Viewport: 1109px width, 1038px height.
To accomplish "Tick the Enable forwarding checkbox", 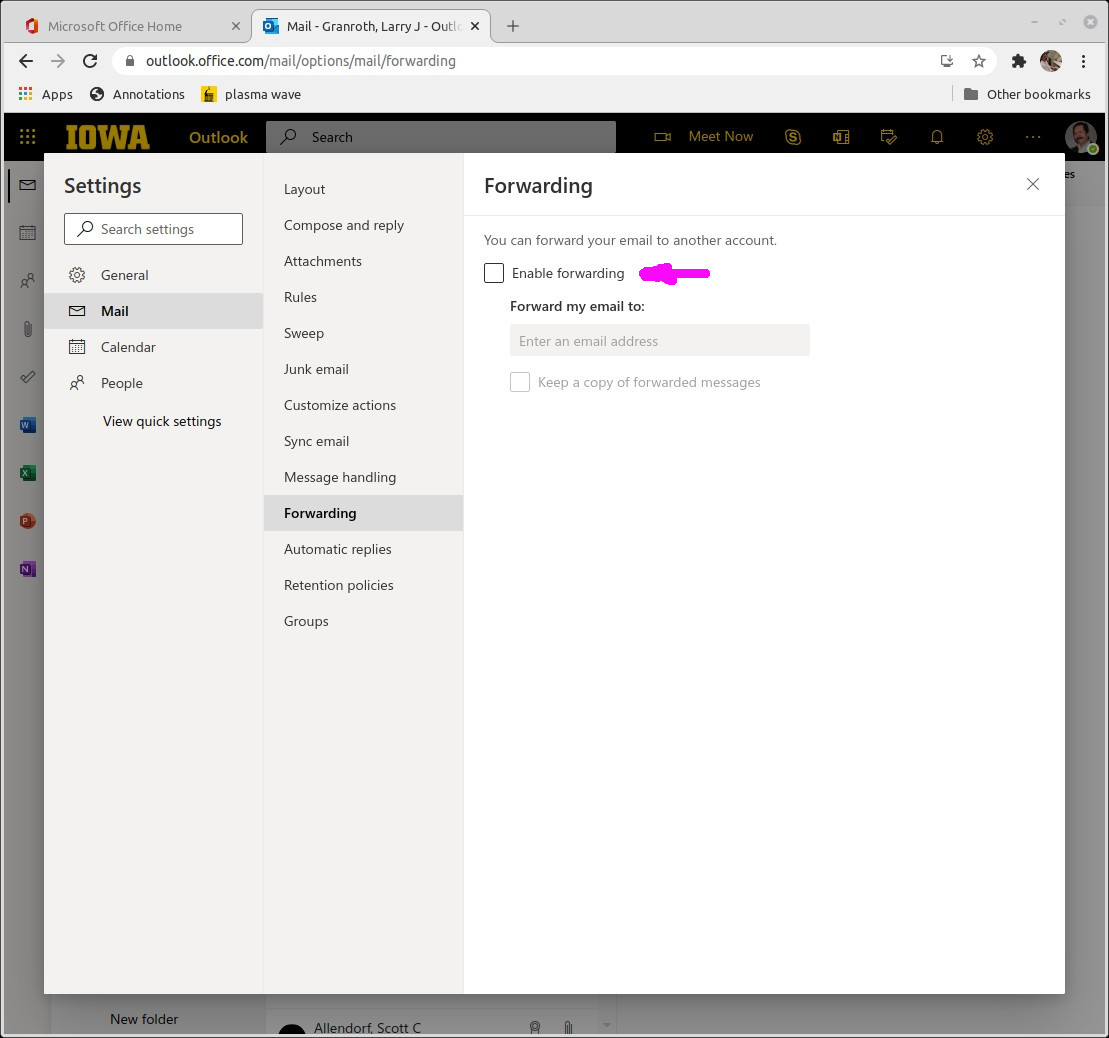I will point(494,273).
